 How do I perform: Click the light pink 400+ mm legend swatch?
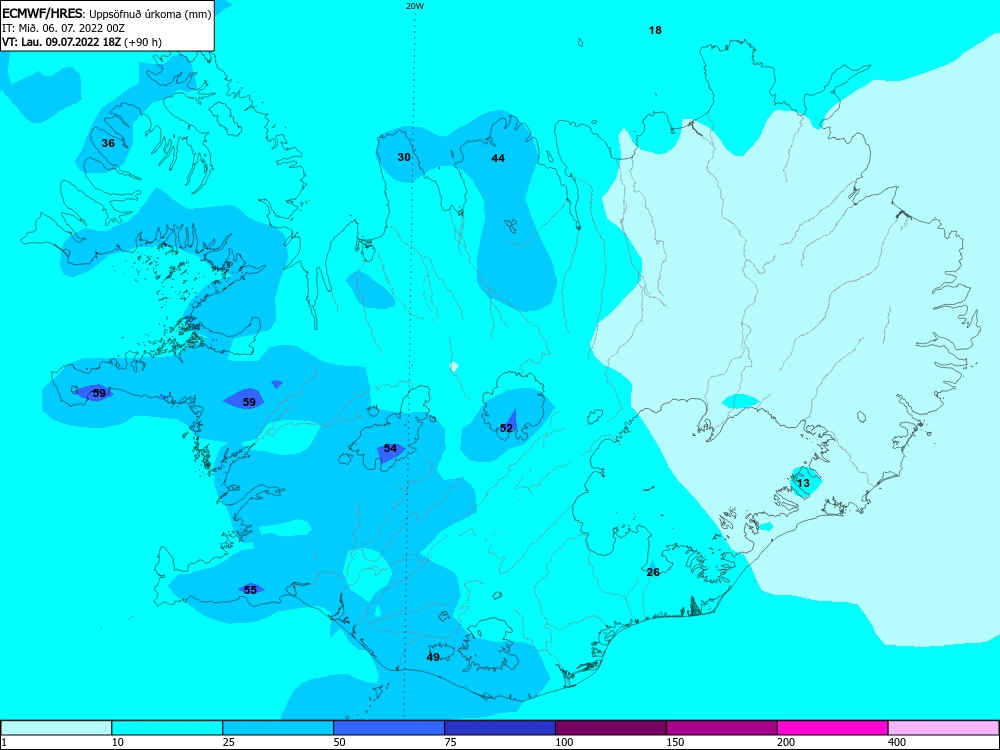(x=944, y=728)
